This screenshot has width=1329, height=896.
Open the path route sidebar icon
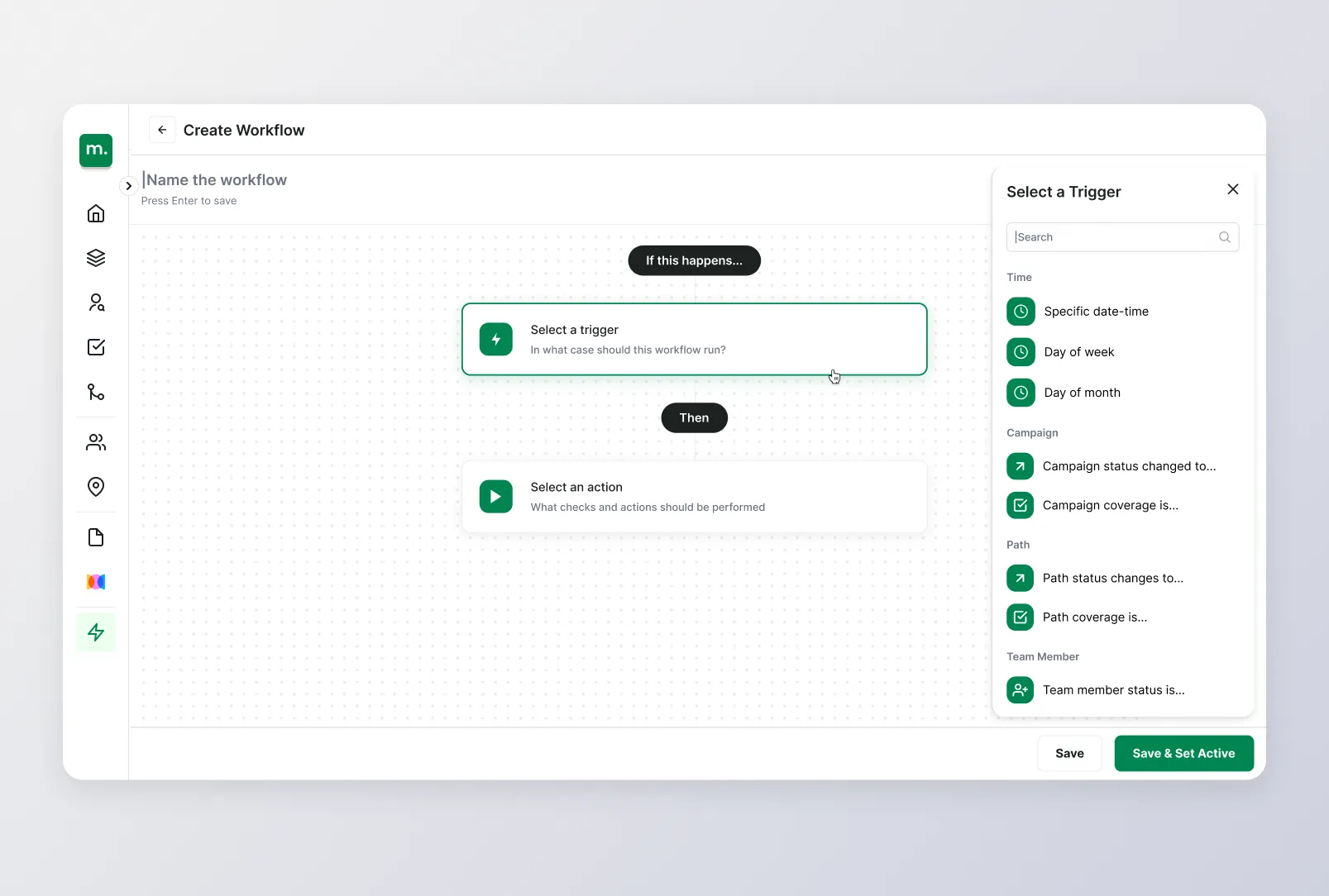point(96,392)
